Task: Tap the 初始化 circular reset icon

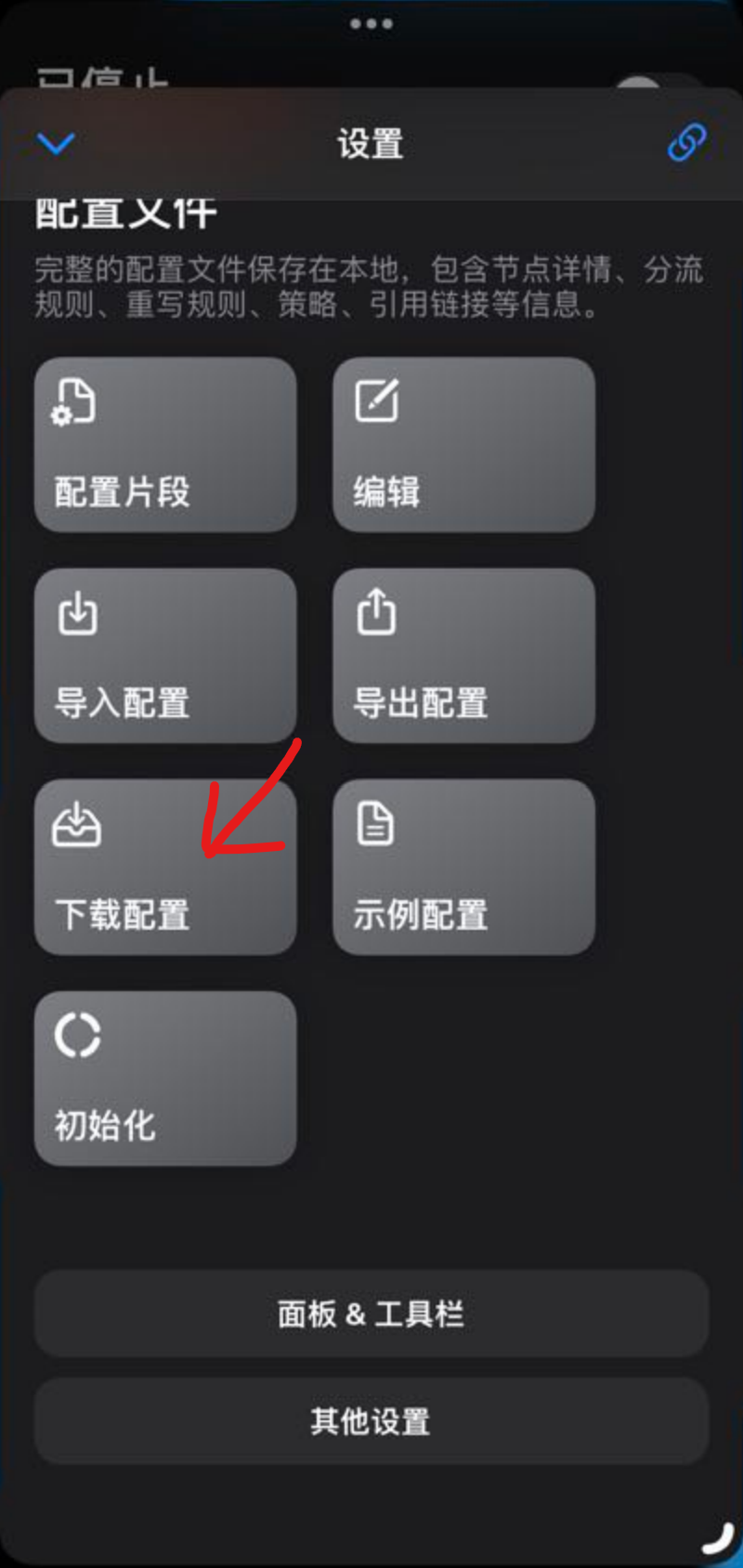Action: click(77, 1035)
